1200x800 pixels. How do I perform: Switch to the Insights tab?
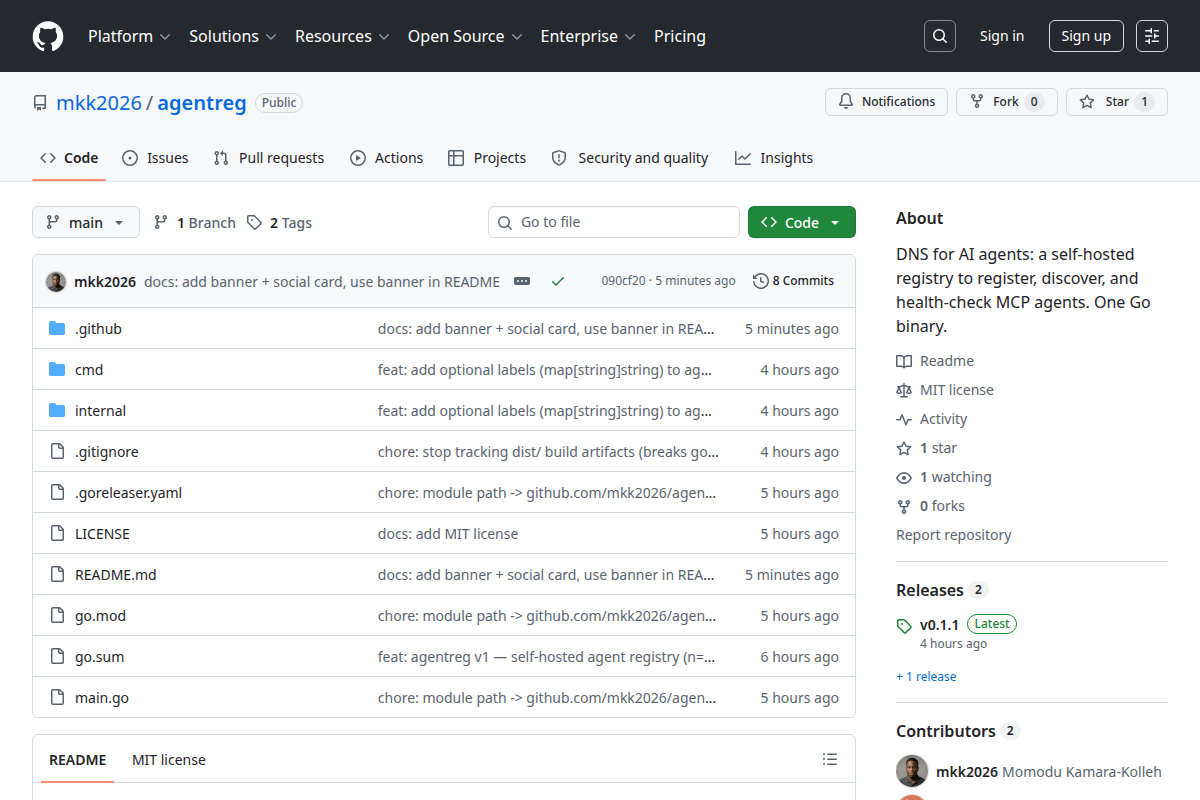(774, 158)
